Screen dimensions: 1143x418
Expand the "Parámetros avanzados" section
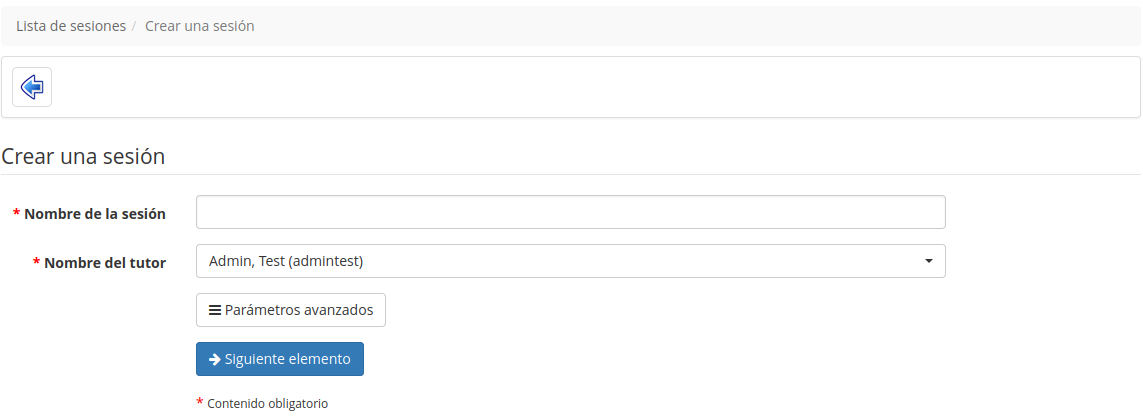pyautogui.click(x=291, y=310)
